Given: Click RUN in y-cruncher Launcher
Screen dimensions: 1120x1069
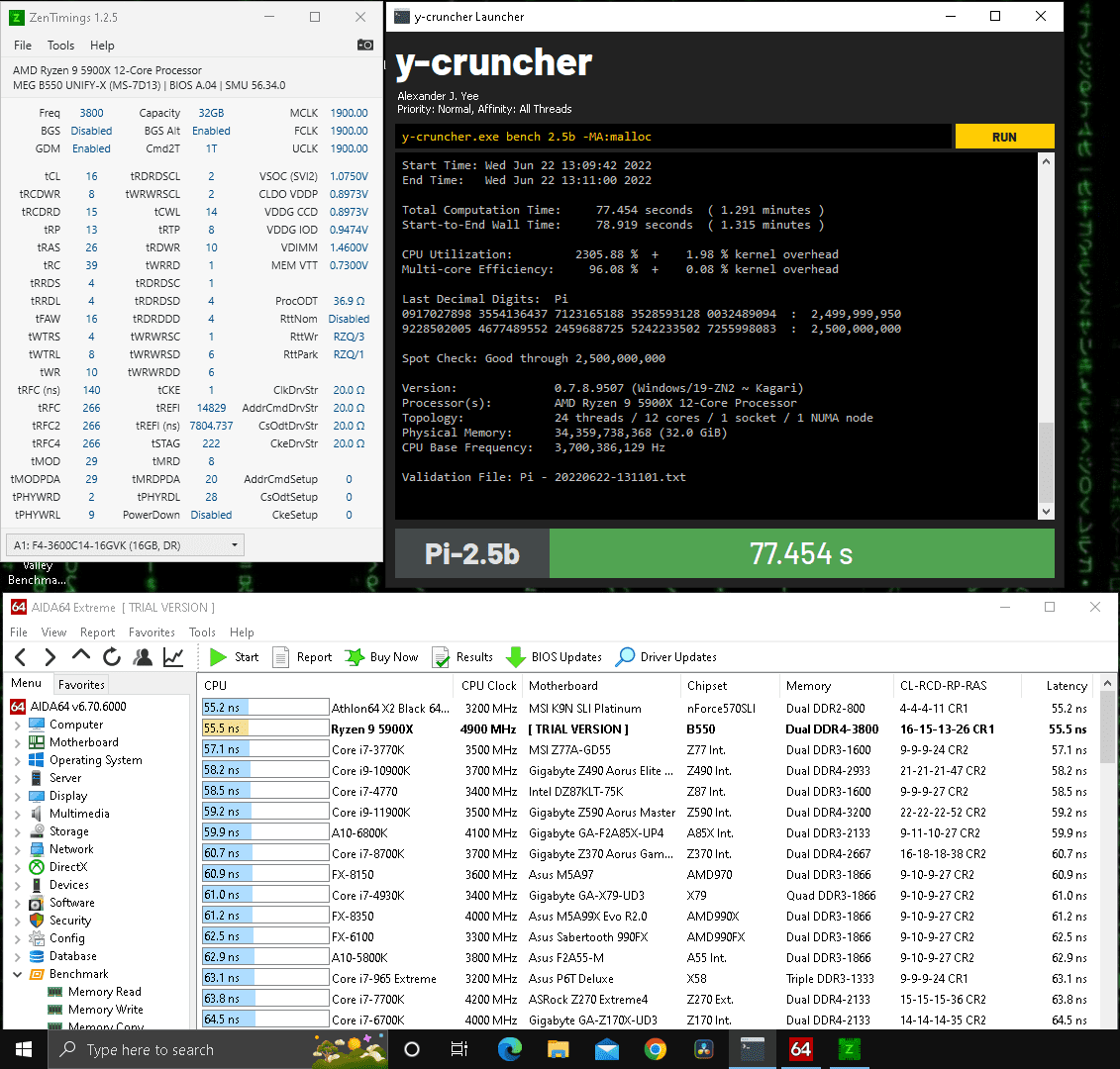Looking at the screenshot, I should click(1004, 137).
